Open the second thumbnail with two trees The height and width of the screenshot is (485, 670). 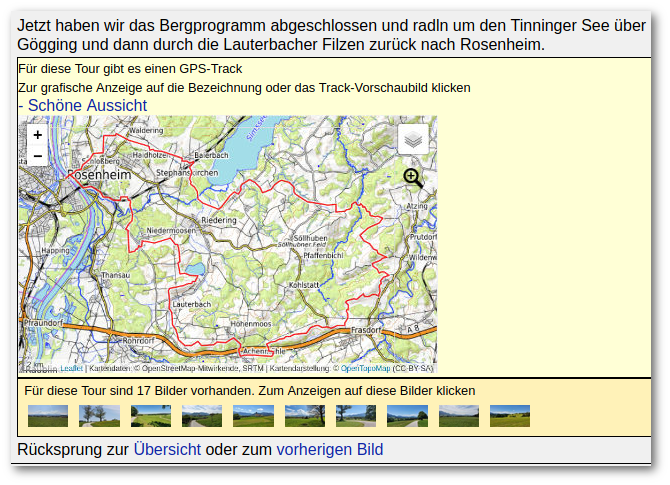click(x=99, y=416)
